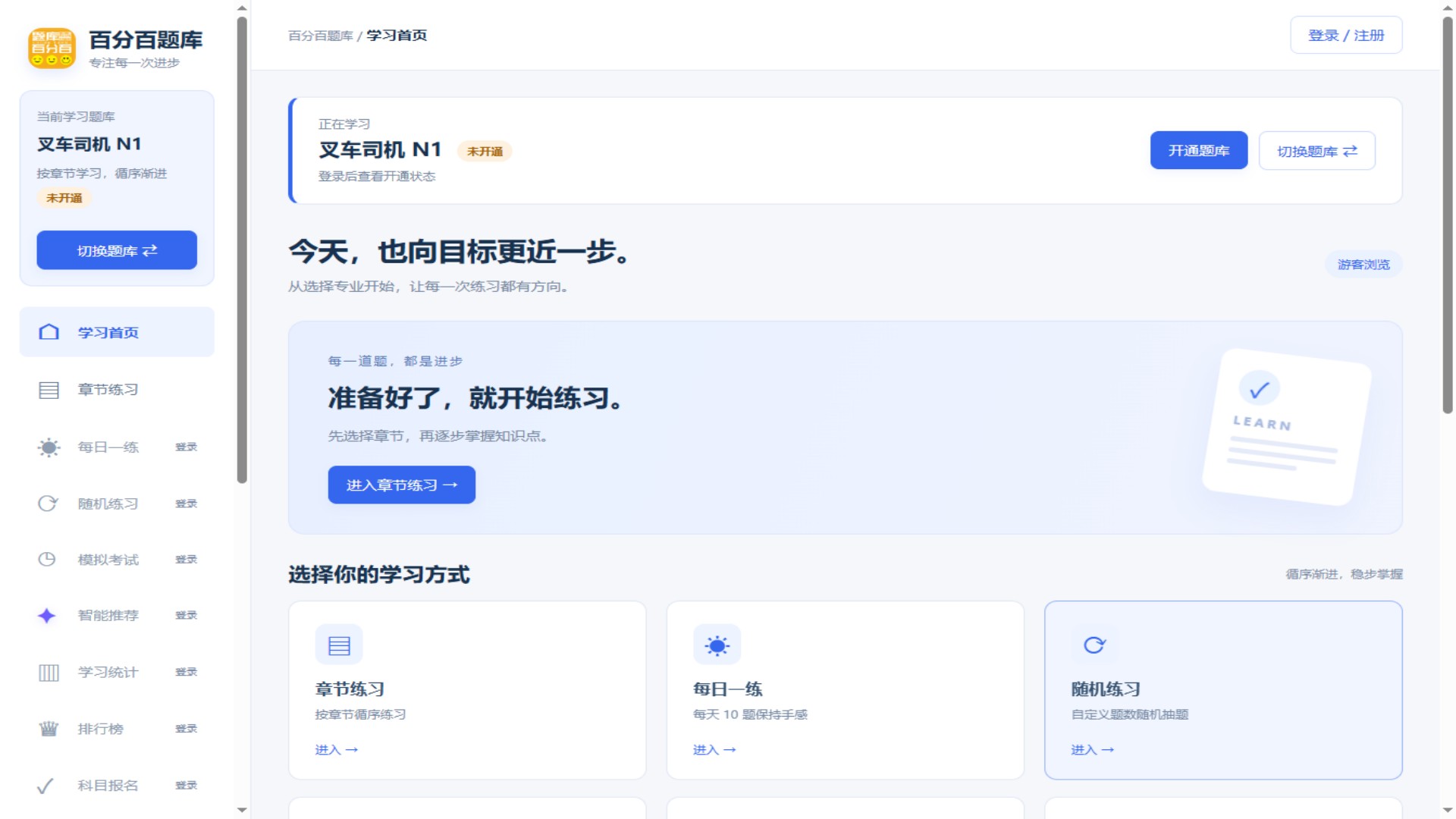
Task: Click the 游客浏览 badge
Action: (1363, 265)
